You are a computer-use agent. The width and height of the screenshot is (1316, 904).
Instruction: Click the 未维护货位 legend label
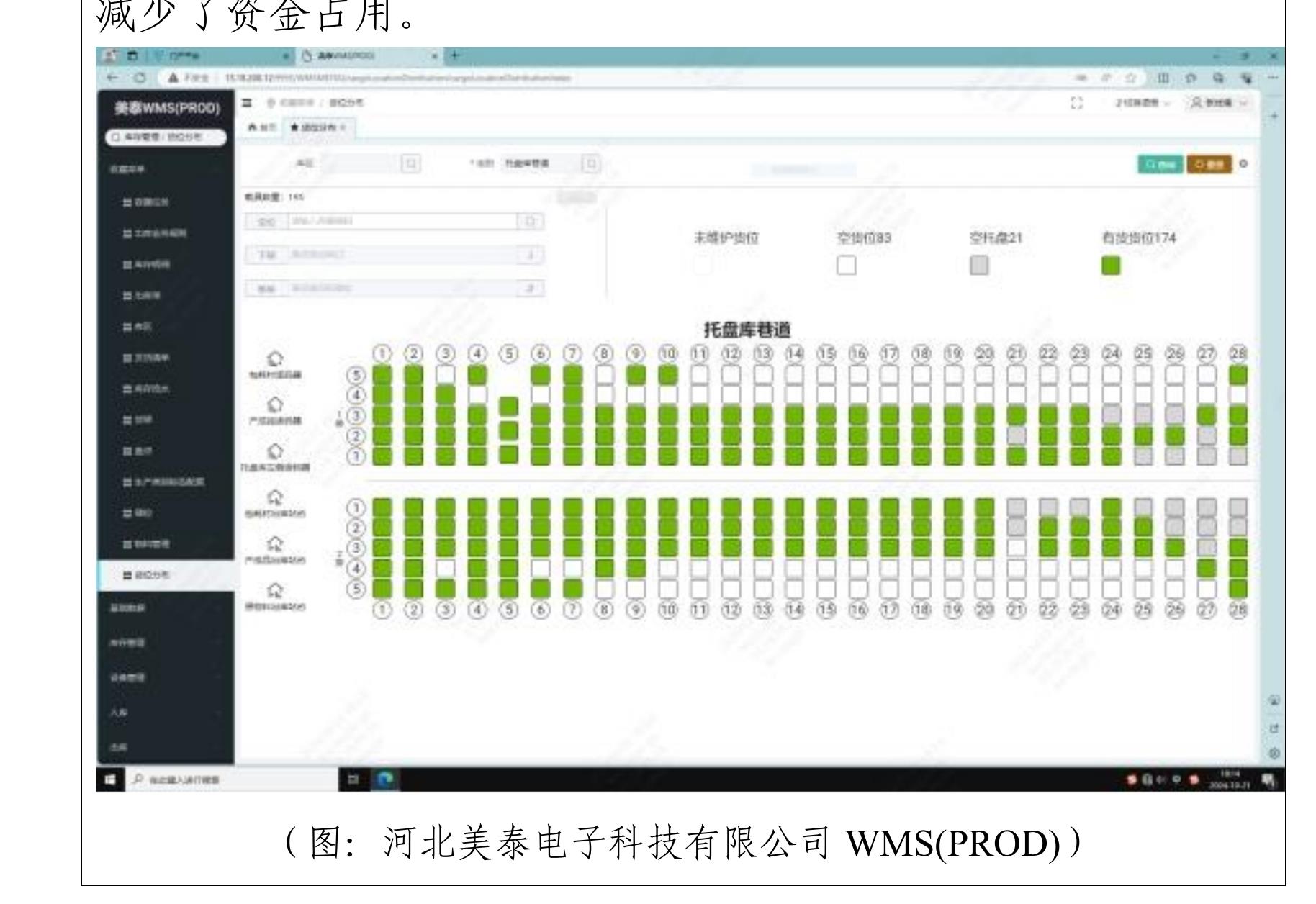tap(726, 238)
